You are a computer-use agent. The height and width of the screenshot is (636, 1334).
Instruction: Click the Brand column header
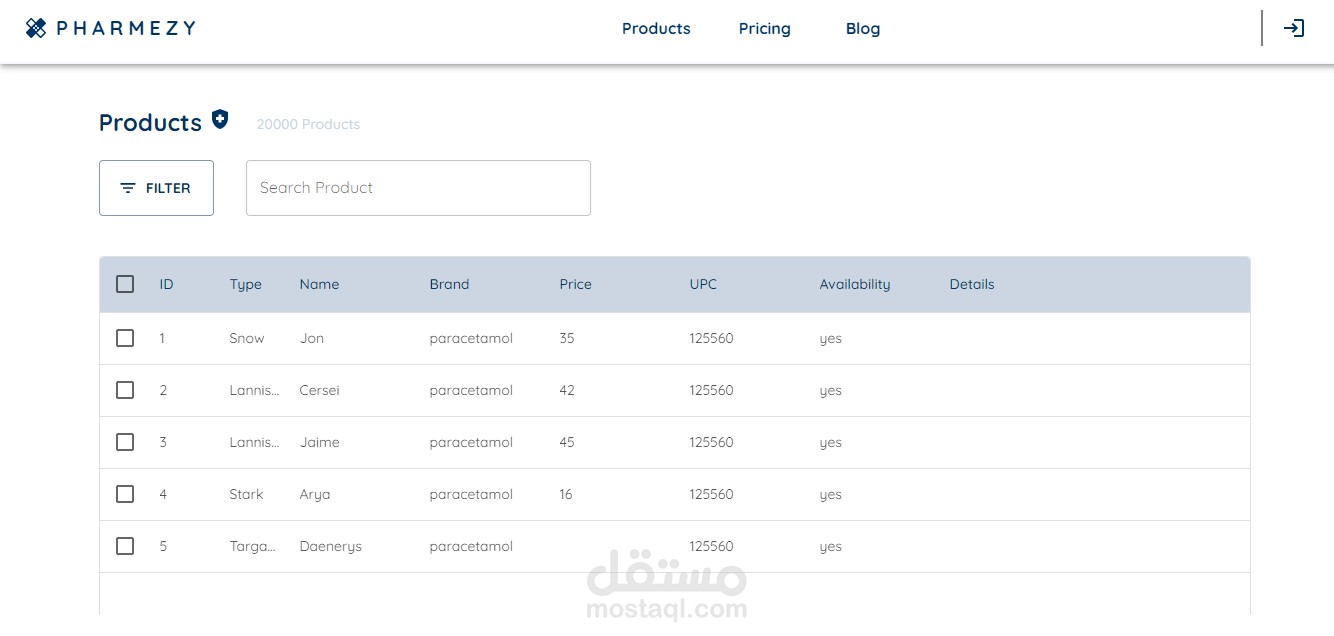pos(449,284)
